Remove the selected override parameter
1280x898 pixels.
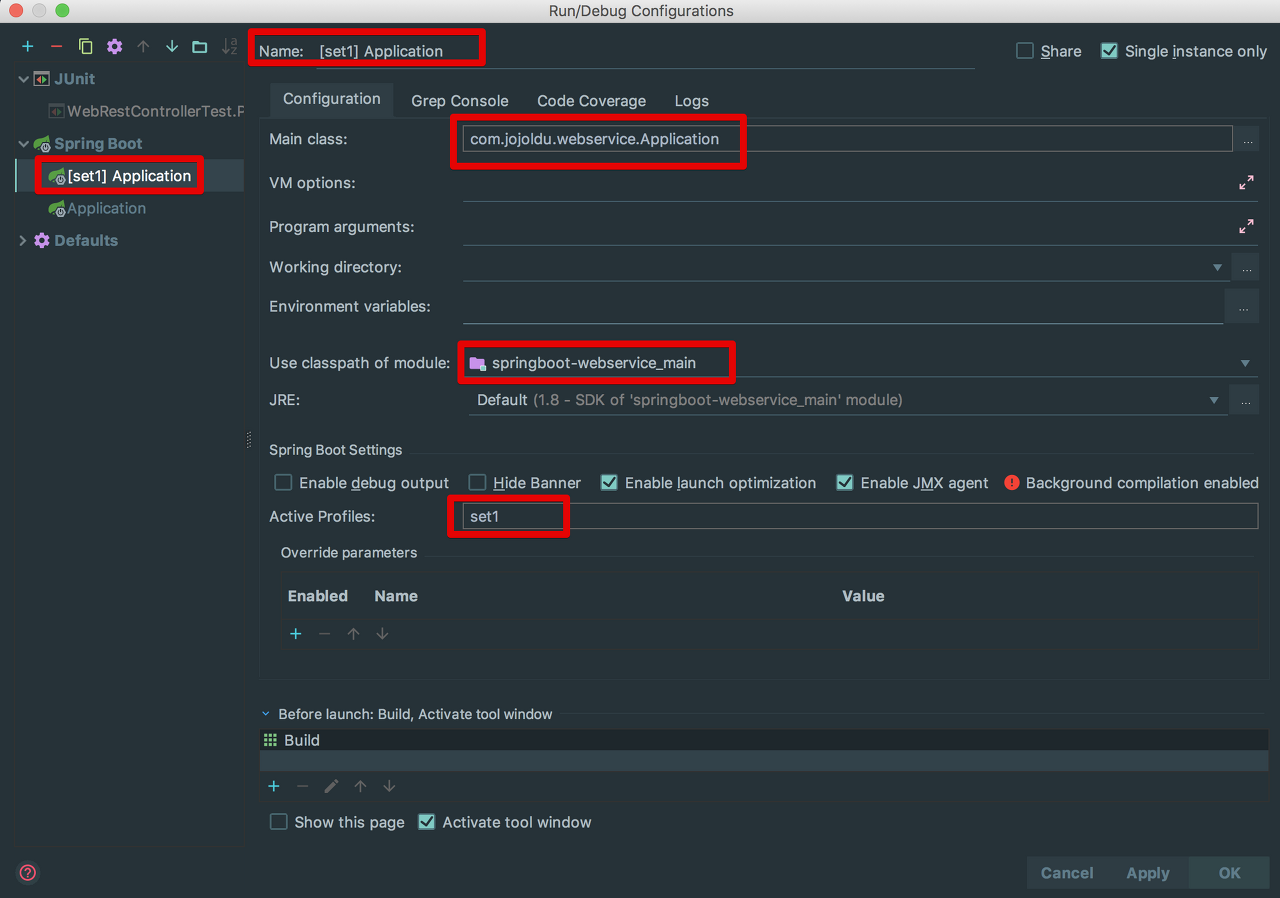pyautogui.click(x=324, y=634)
